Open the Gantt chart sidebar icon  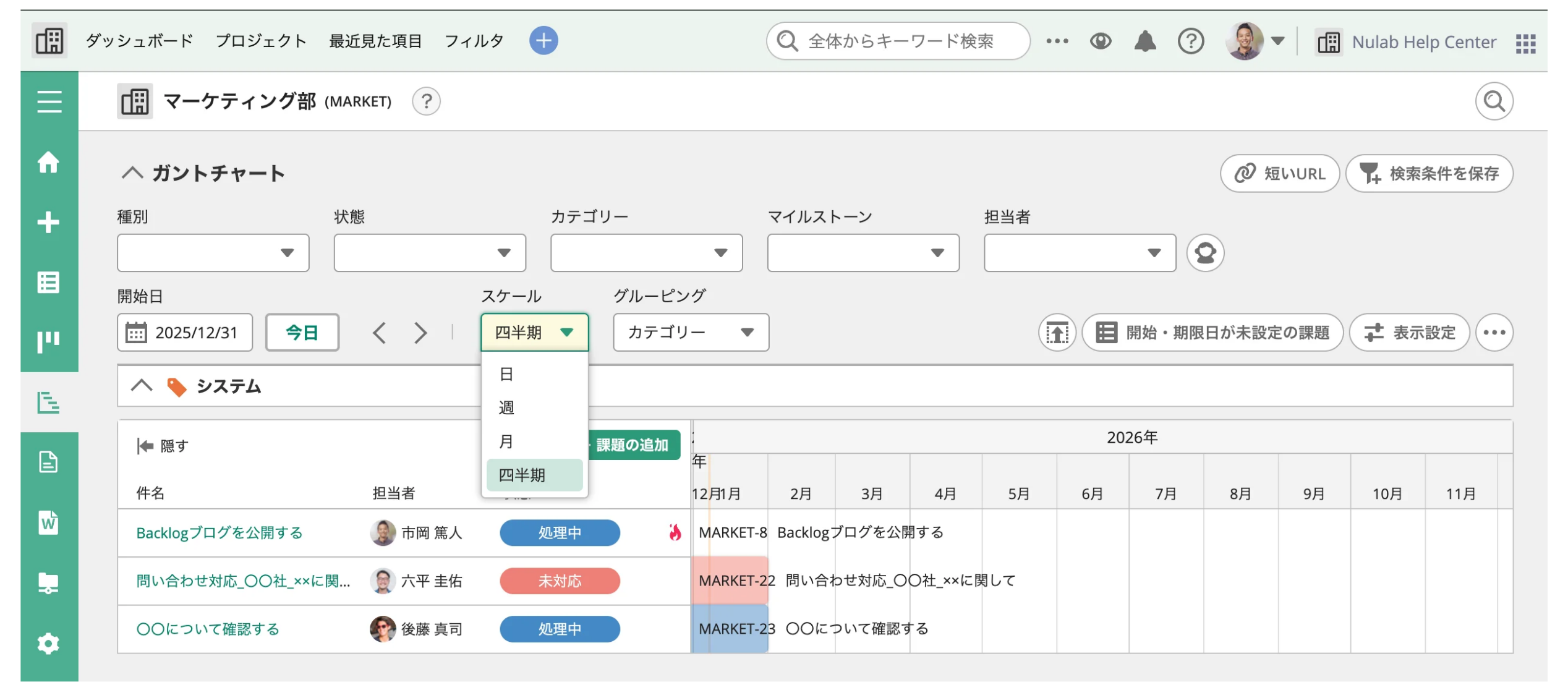[48, 402]
